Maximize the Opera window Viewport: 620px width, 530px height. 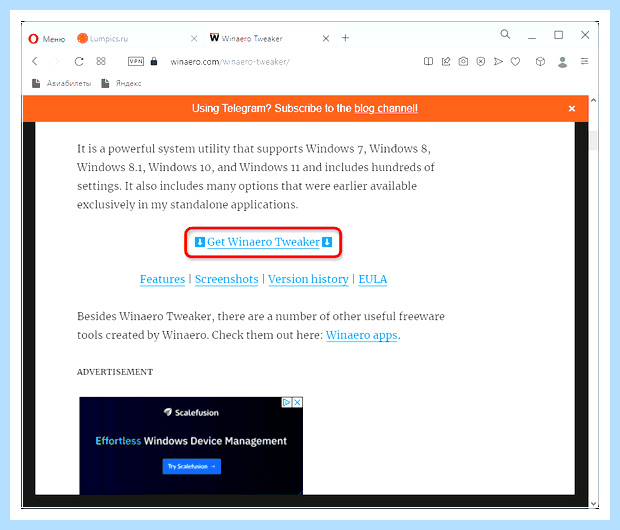(558, 35)
